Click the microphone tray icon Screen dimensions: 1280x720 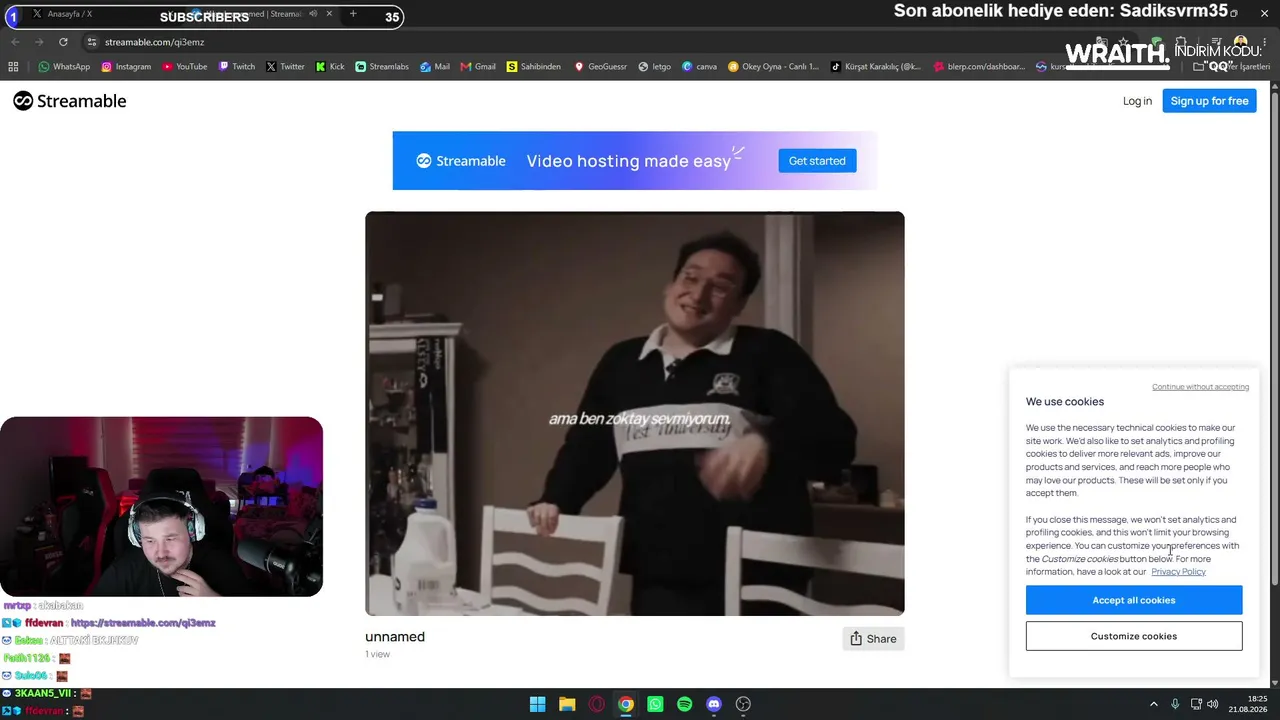(x=1175, y=704)
